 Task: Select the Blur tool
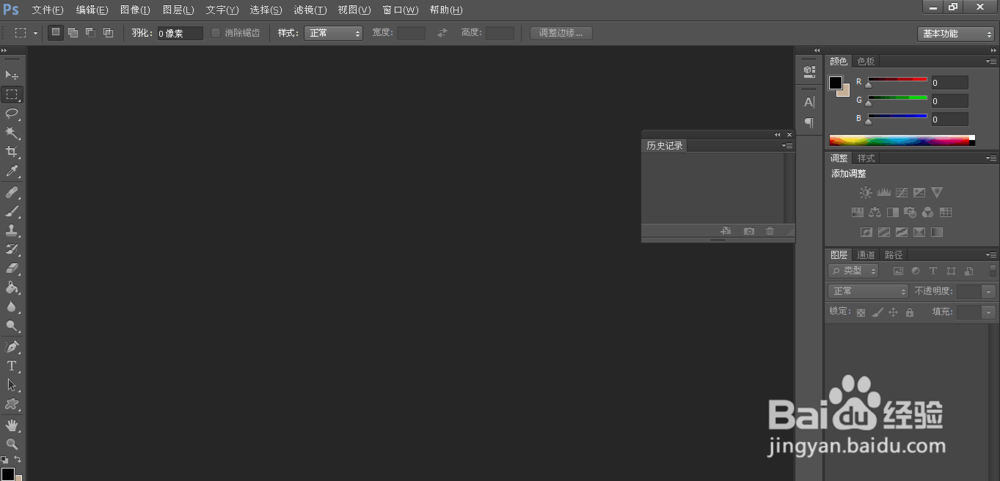11,307
